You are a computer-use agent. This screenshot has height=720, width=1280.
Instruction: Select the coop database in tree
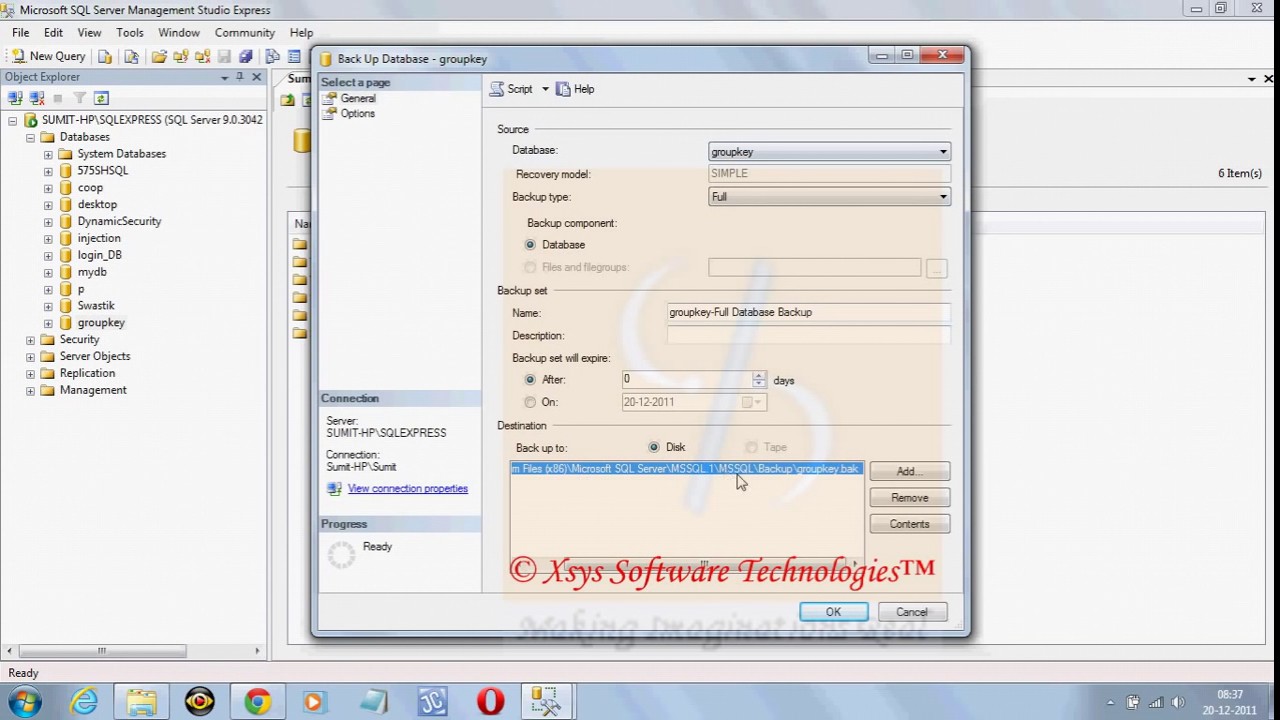(90, 187)
